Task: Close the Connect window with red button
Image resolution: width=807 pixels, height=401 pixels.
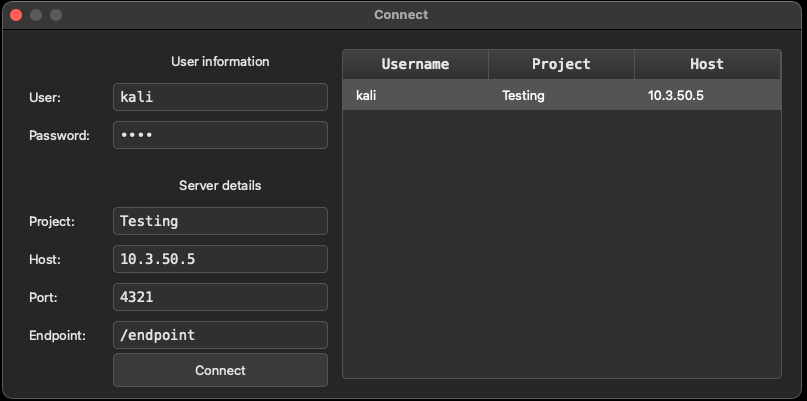Action: tap(16, 15)
